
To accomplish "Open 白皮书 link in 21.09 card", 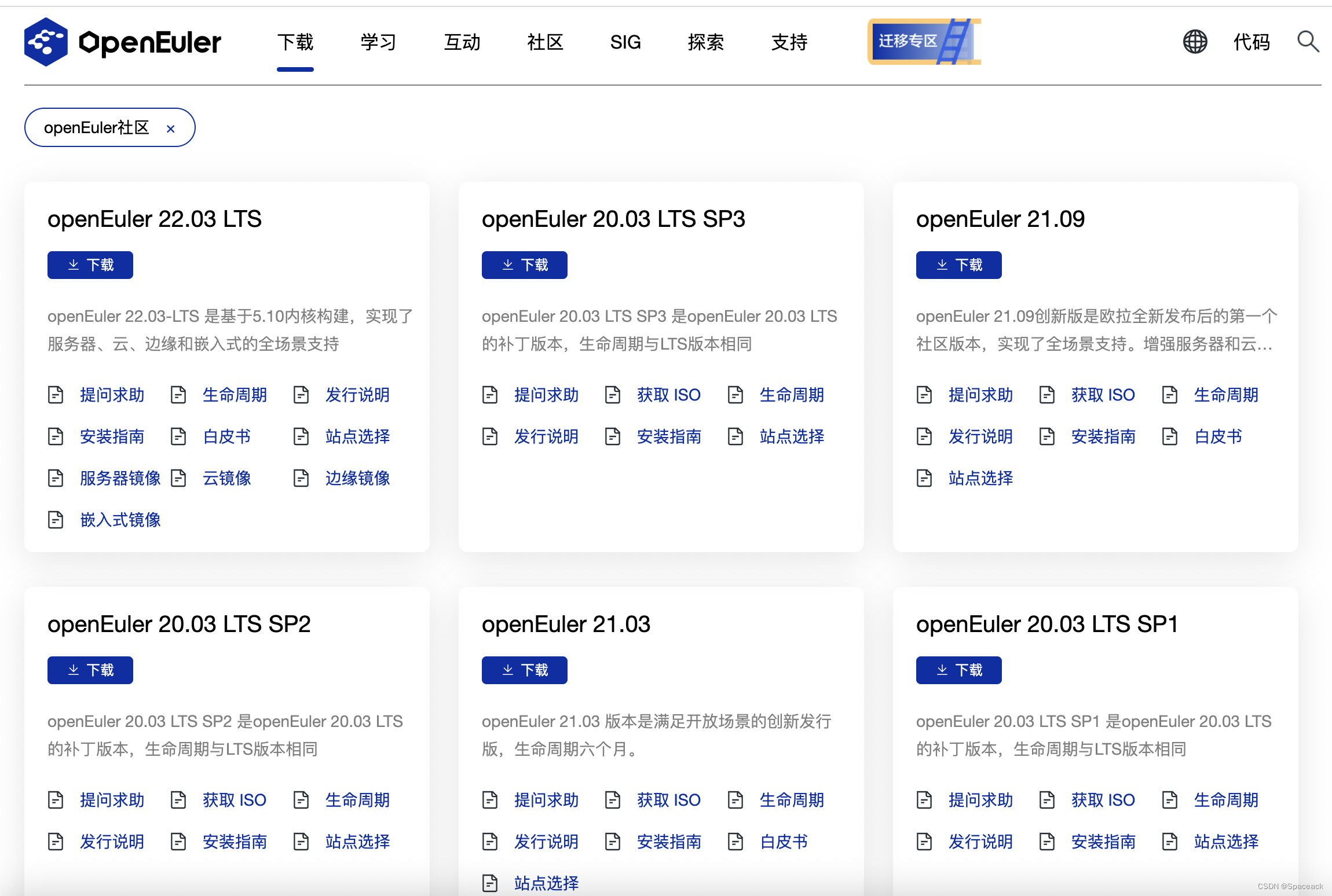I will coord(1218,436).
